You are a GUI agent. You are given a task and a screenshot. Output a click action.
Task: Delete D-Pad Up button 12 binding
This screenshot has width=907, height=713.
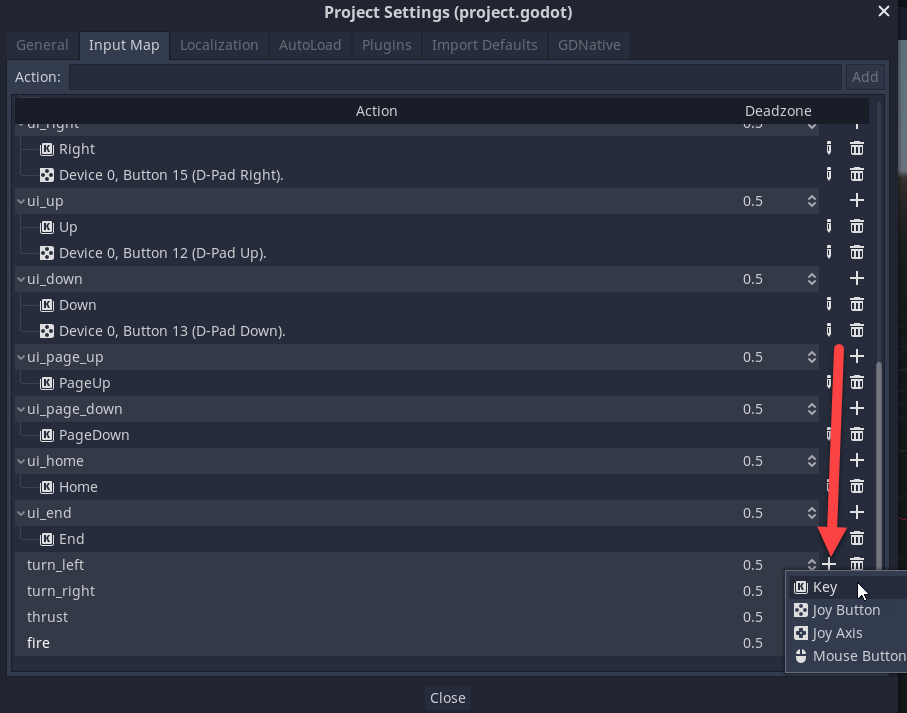[x=856, y=253]
